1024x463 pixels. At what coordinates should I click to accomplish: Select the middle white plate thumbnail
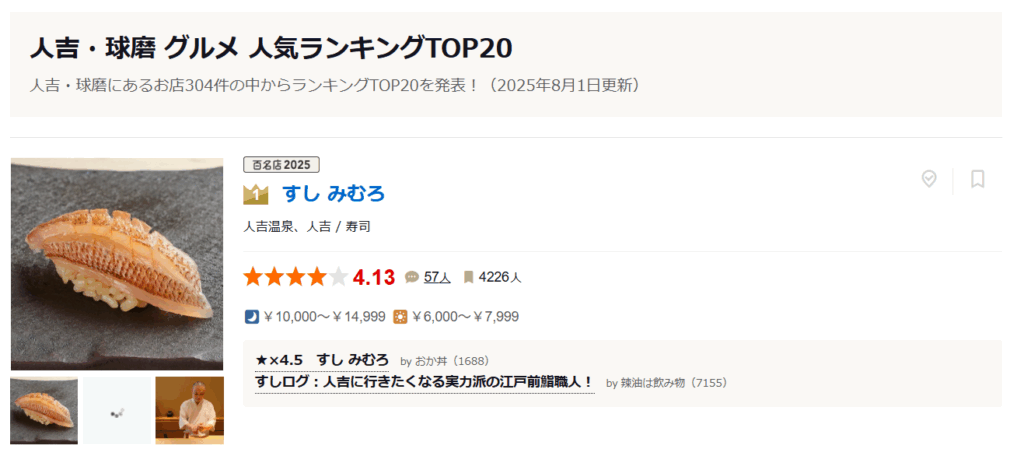tap(117, 410)
